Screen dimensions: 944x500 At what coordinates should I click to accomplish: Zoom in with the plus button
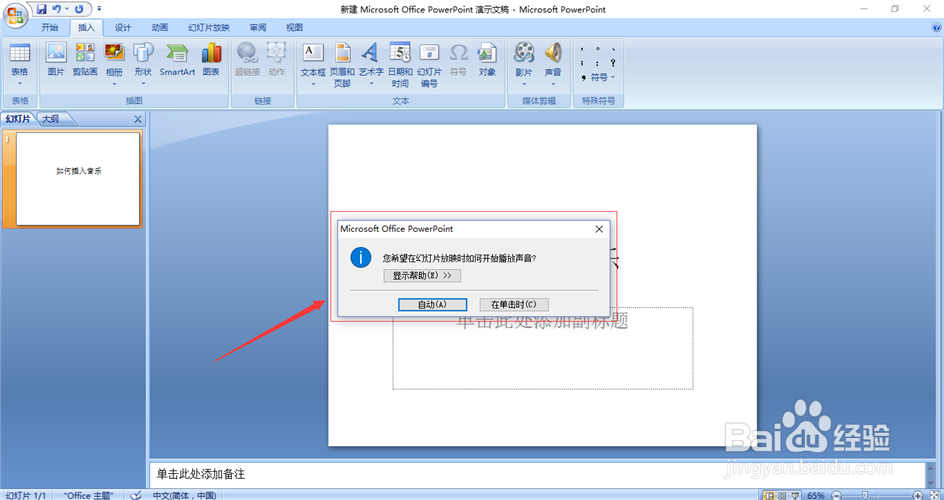click(918, 495)
